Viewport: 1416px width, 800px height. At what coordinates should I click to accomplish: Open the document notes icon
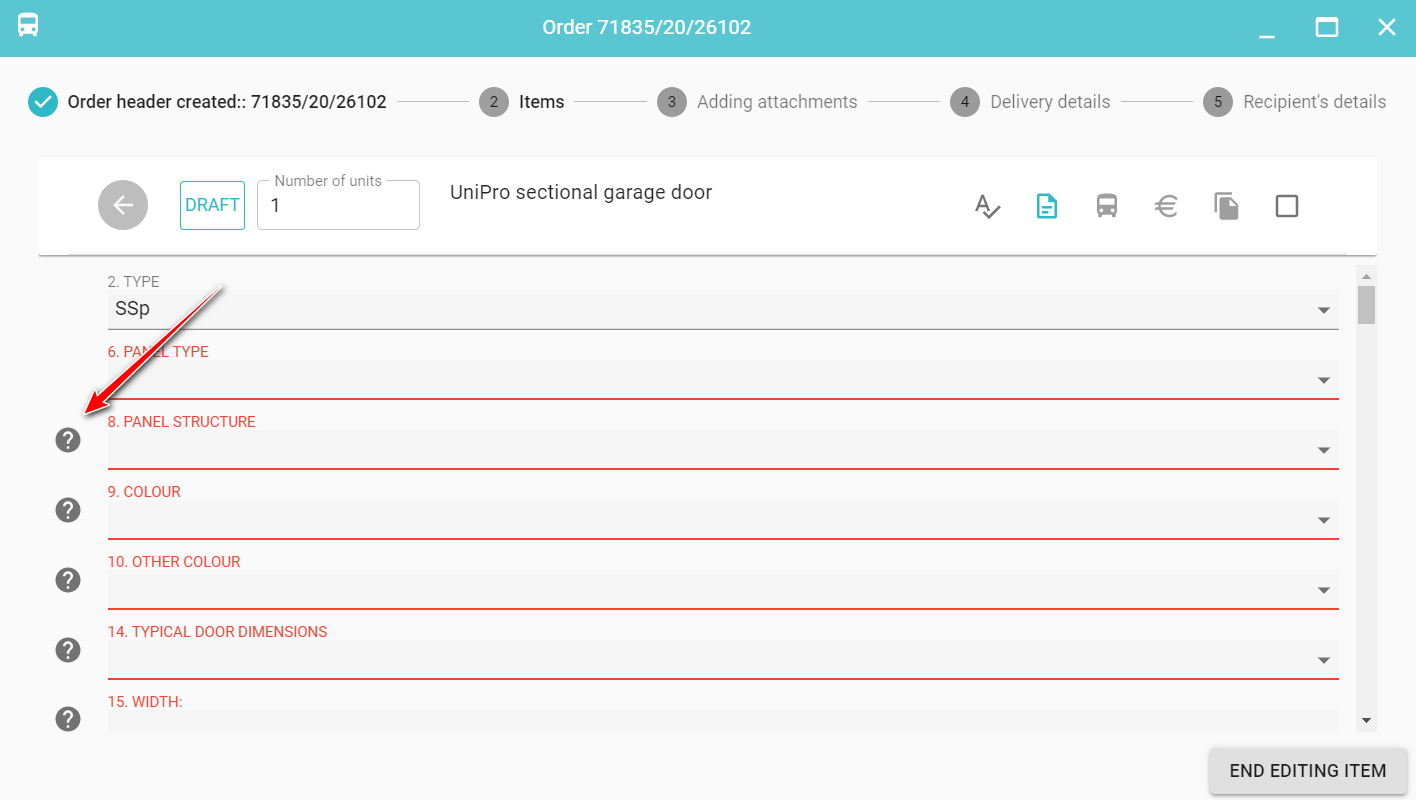tap(1046, 206)
